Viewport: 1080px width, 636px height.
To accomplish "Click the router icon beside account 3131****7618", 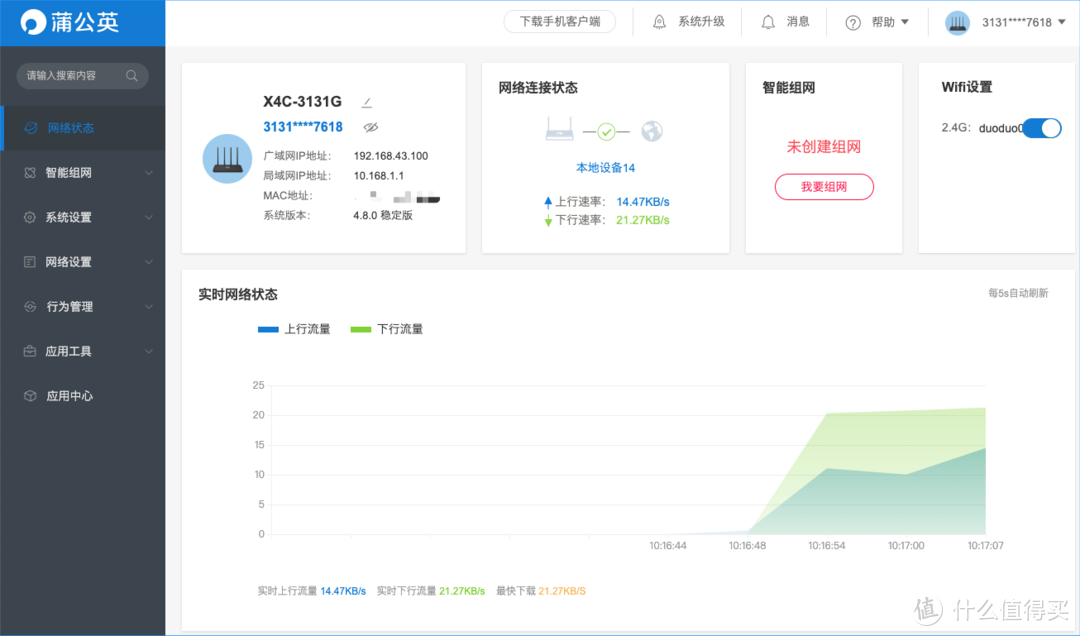I will click(x=957, y=21).
